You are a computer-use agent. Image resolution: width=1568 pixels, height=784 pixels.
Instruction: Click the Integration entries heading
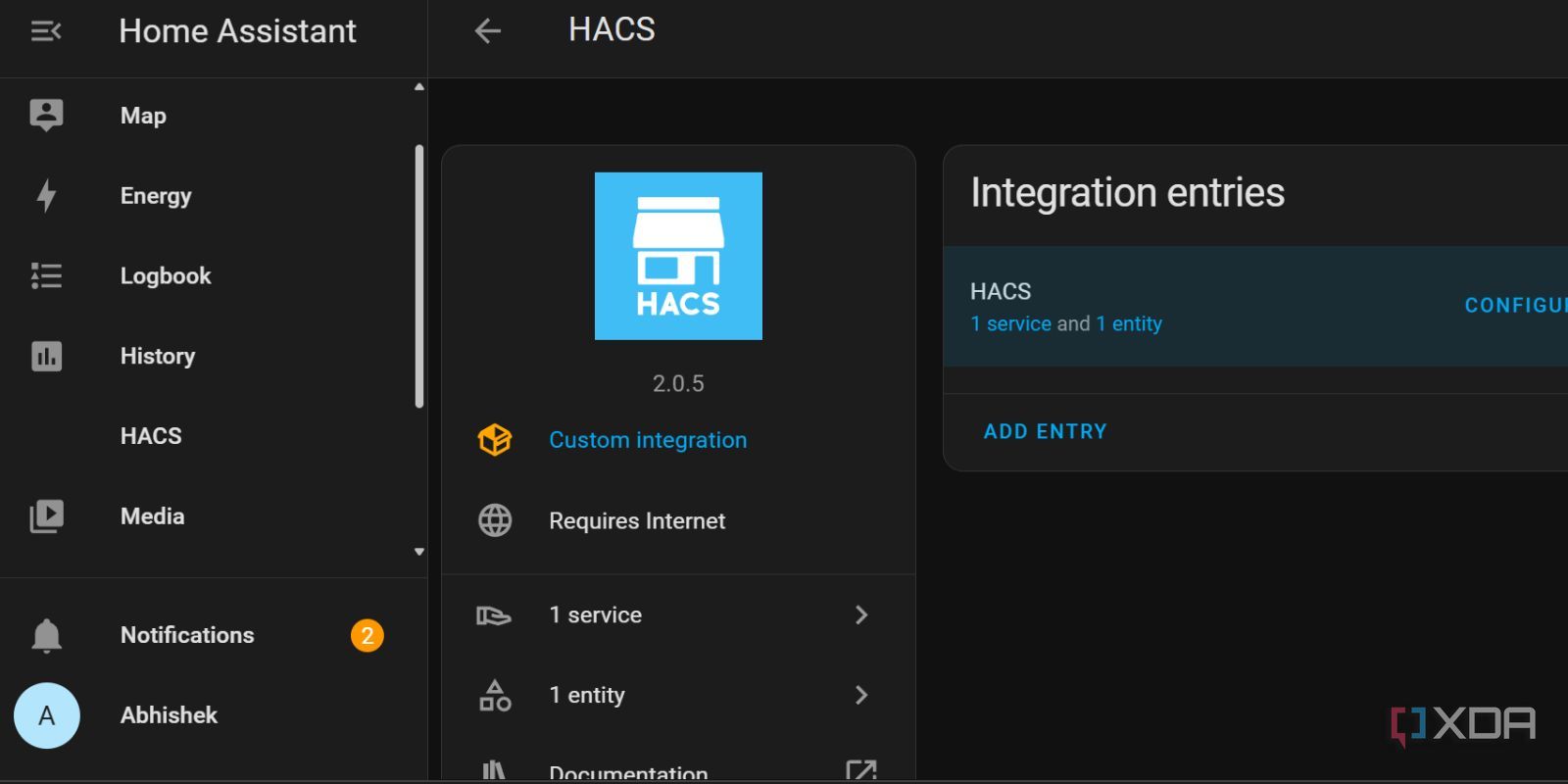1127,192
